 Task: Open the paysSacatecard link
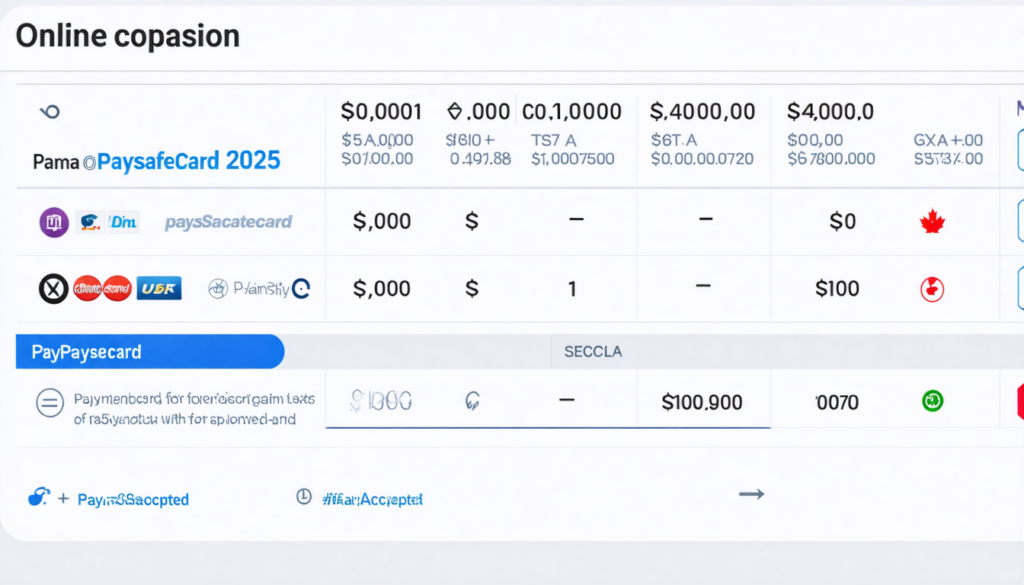(228, 222)
